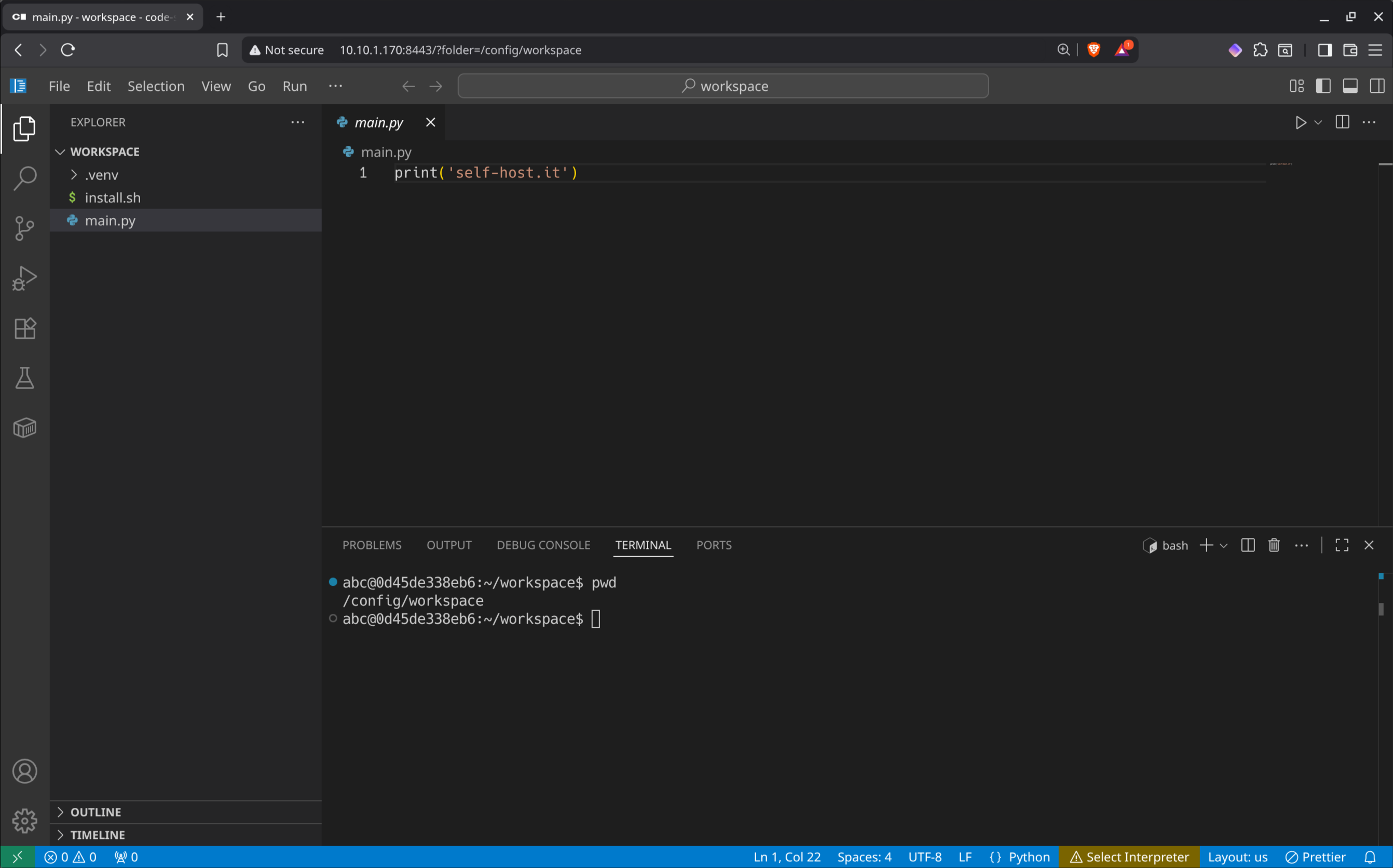
Task: Open the Selection menu
Action: 156,86
